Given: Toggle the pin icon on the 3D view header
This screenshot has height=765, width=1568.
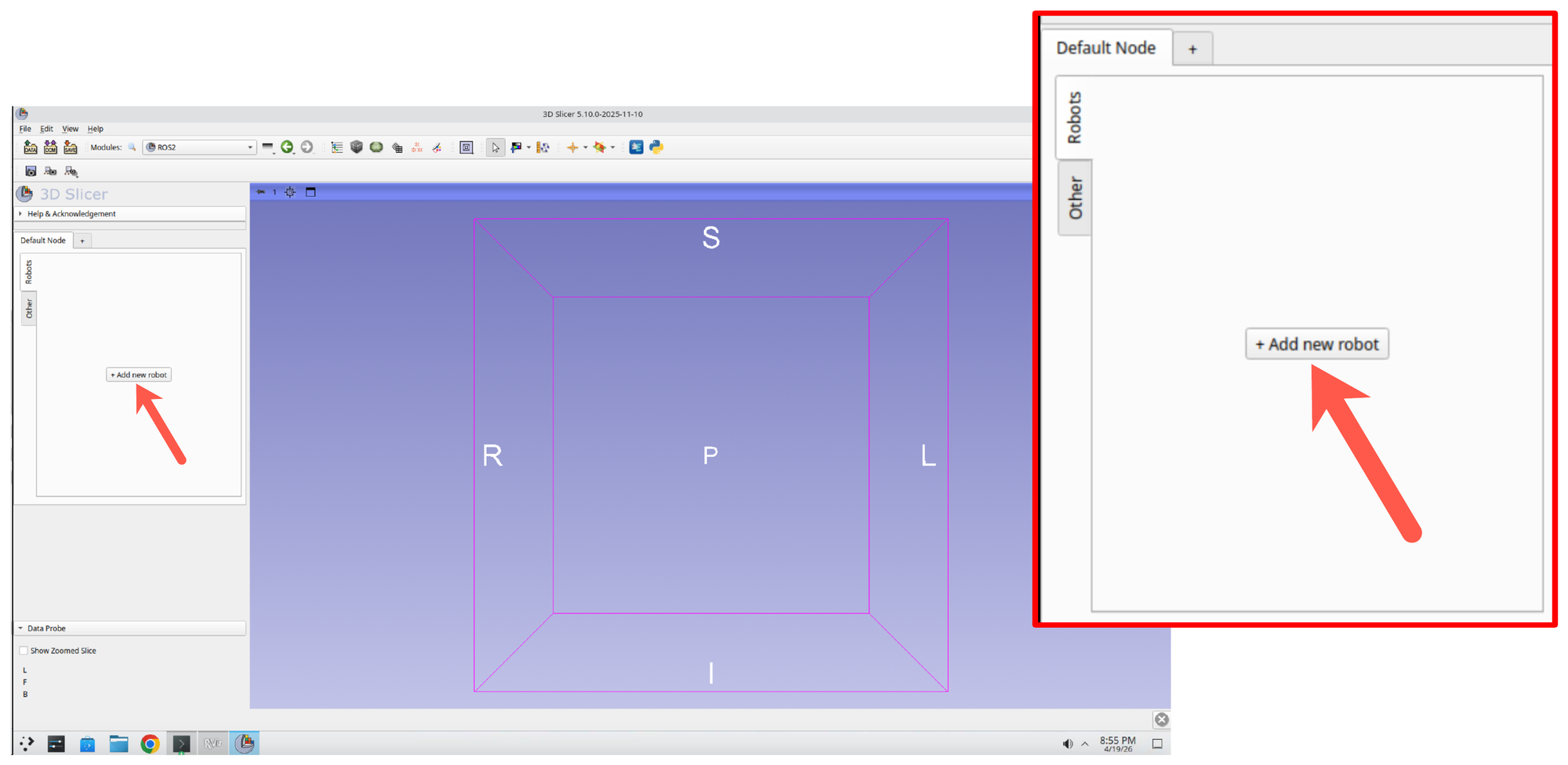Looking at the screenshot, I should [x=260, y=191].
